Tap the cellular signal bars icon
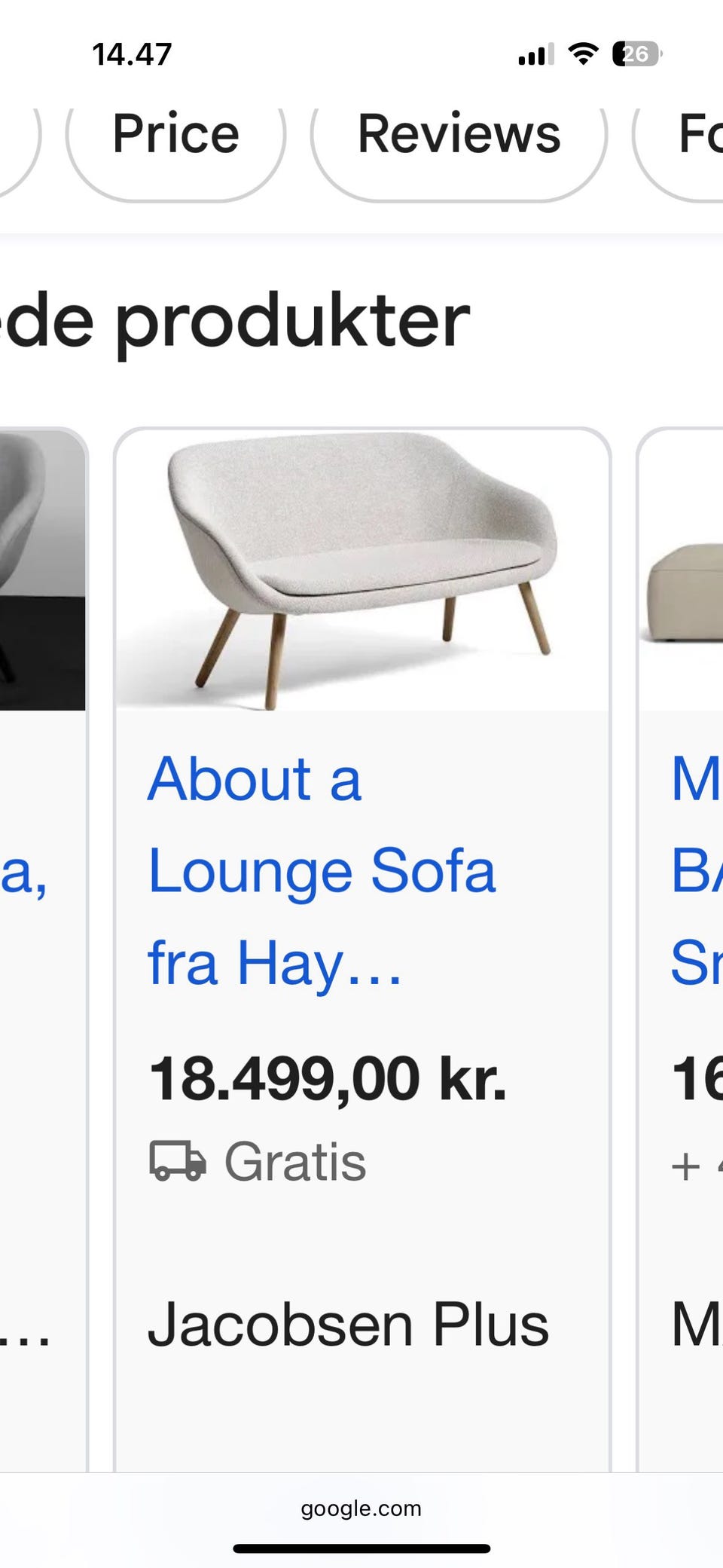723x1568 pixels. coord(536,54)
